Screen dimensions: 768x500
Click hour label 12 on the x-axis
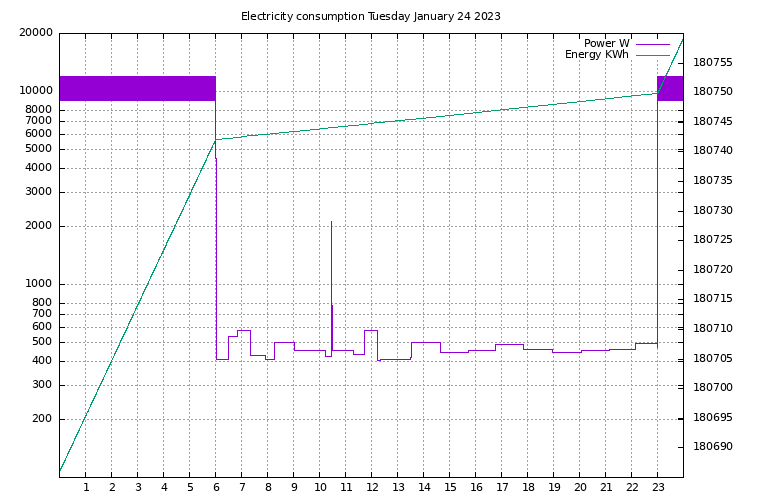372,487
